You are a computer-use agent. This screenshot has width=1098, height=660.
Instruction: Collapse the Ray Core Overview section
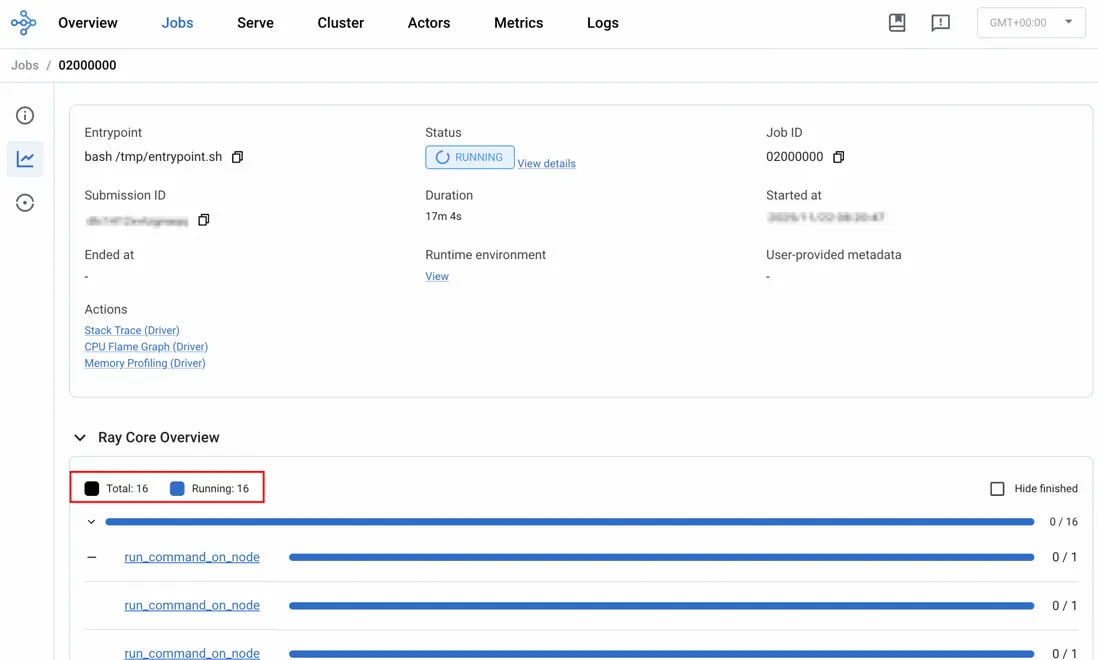pos(80,438)
